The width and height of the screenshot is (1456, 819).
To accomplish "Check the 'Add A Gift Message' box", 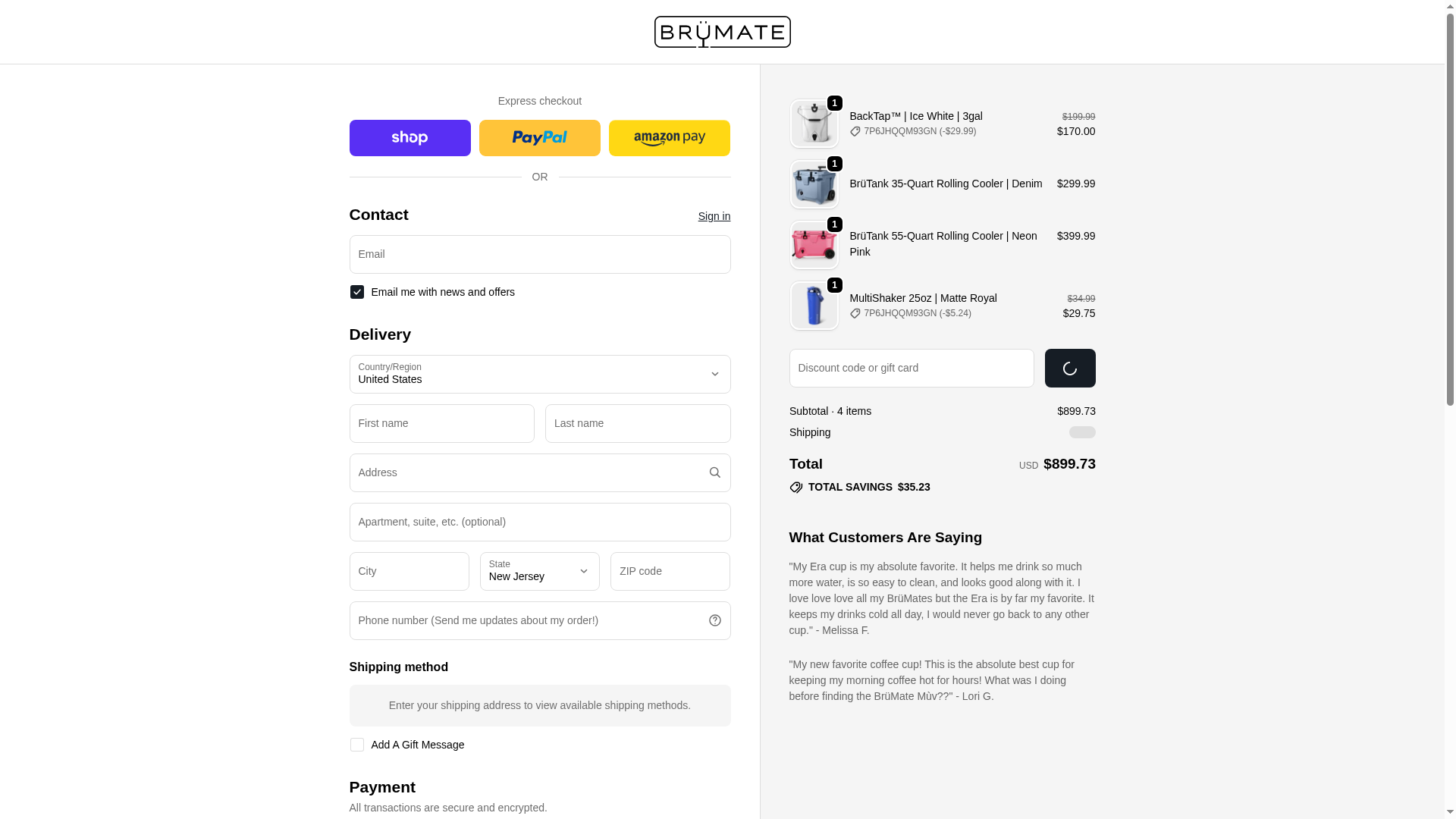I will pos(356,745).
